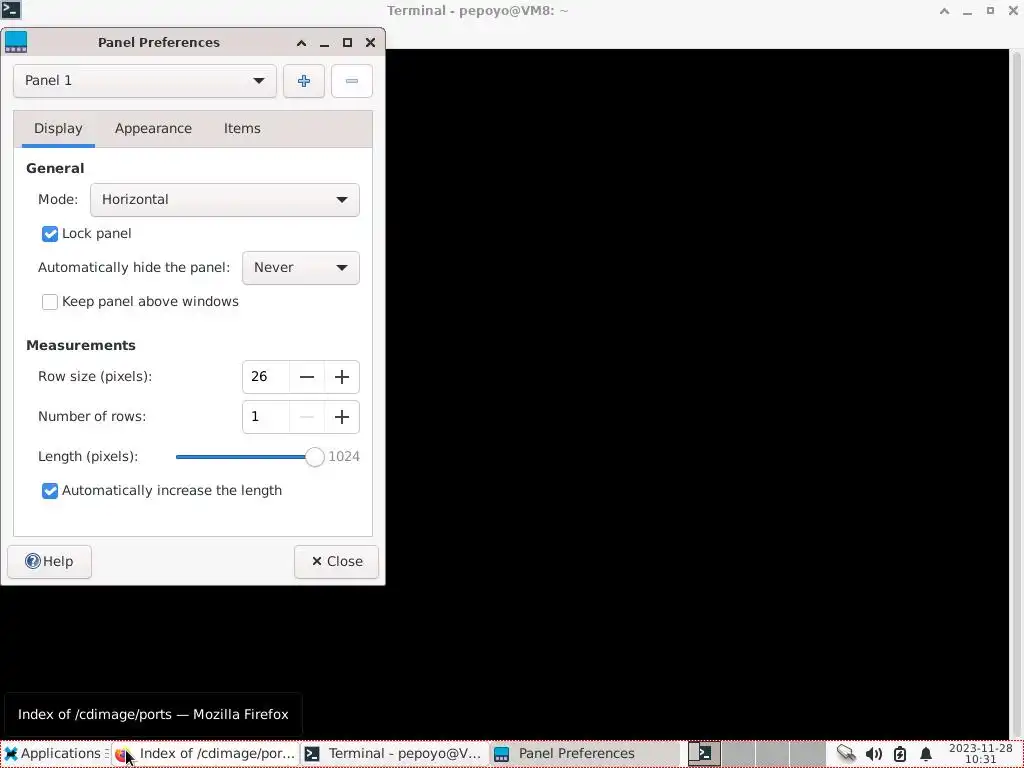
Task: Select the Panel Preferences taskbar button
Action: tap(584, 754)
